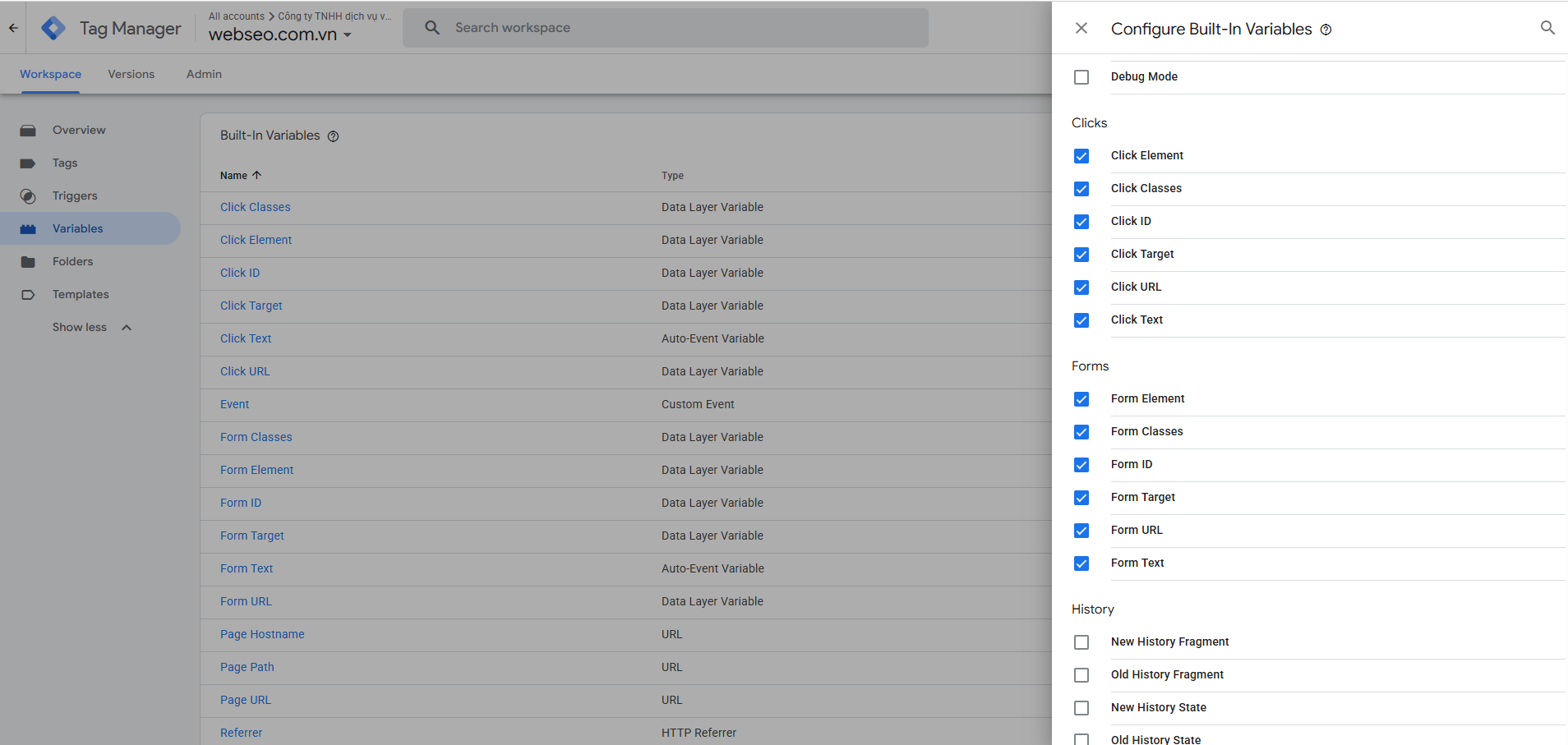Open Triggers in the sidebar
This screenshot has height=745, width=1568.
75,195
